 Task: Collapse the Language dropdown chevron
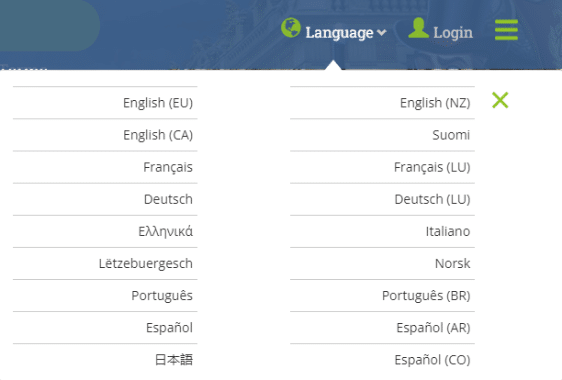[x=382, y=33]
